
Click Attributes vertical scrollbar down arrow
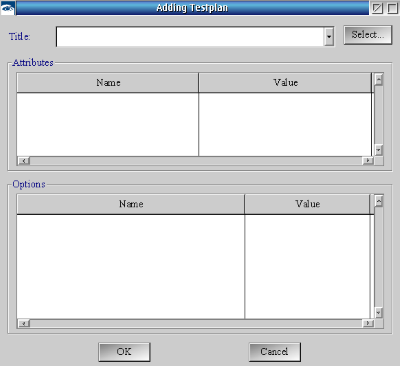(378, 150)
